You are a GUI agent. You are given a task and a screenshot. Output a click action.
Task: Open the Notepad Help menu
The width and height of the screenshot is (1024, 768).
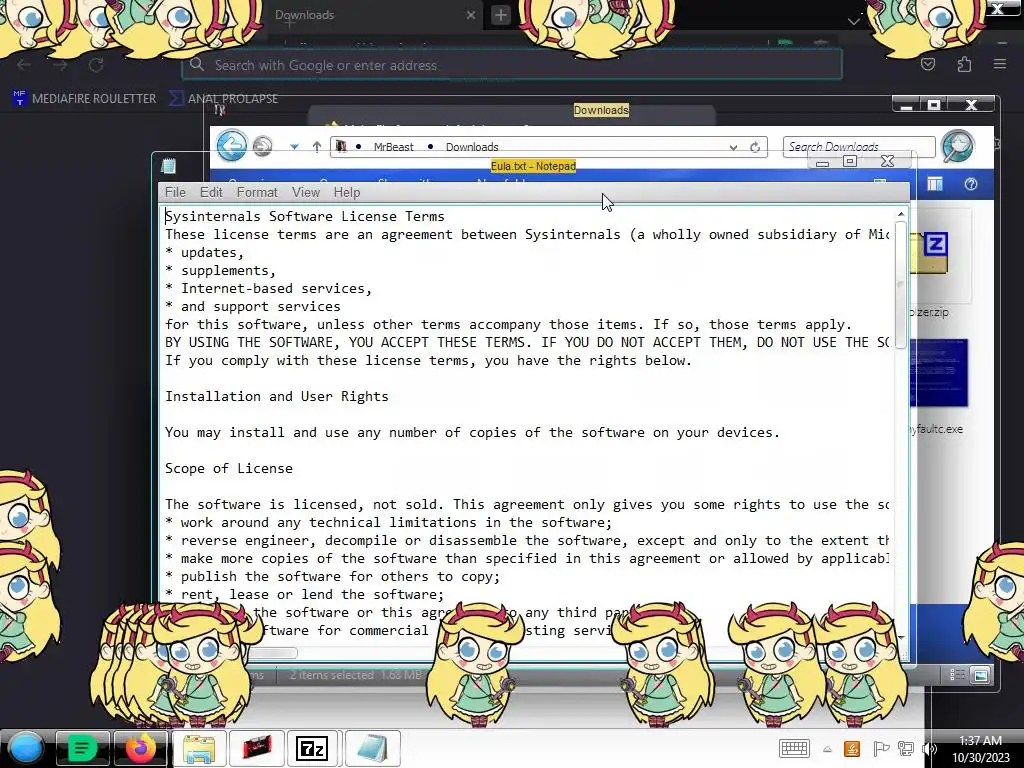[347, 192]
